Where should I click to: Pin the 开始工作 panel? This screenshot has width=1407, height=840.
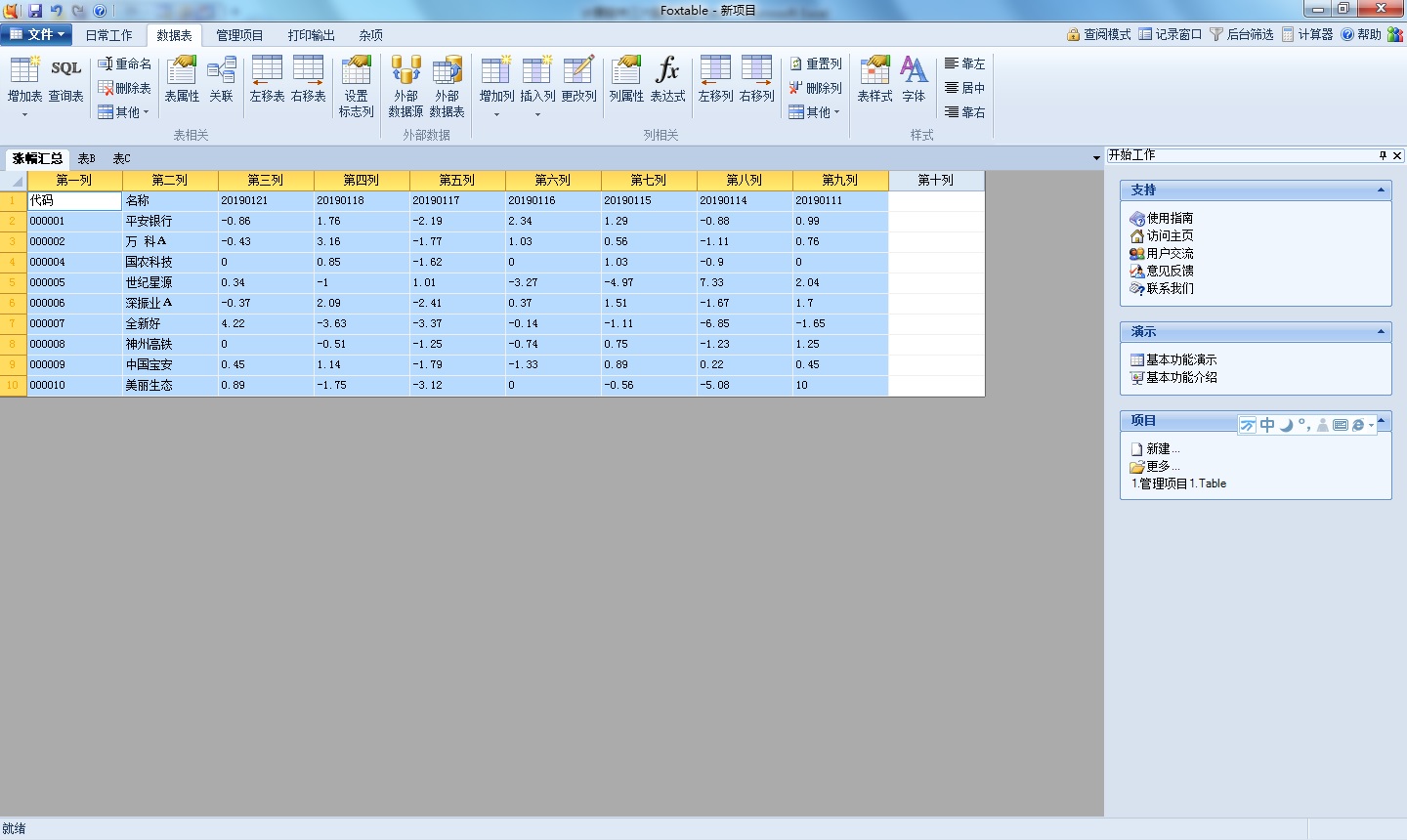tap(1383, 155)
